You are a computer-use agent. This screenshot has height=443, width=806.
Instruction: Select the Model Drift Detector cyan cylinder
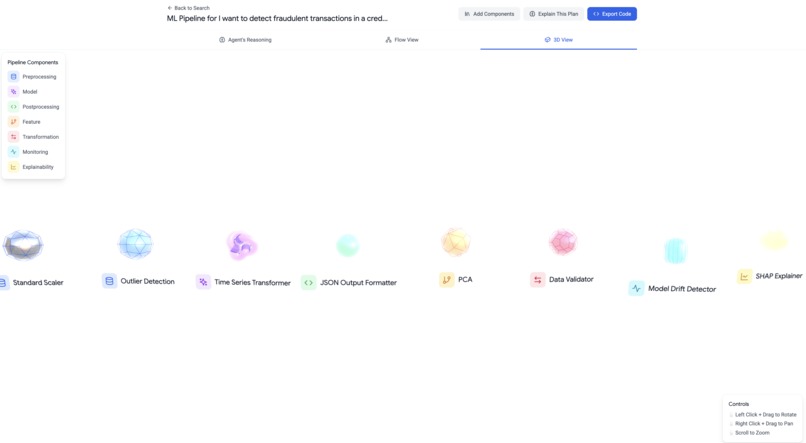[x=675, y=251]
